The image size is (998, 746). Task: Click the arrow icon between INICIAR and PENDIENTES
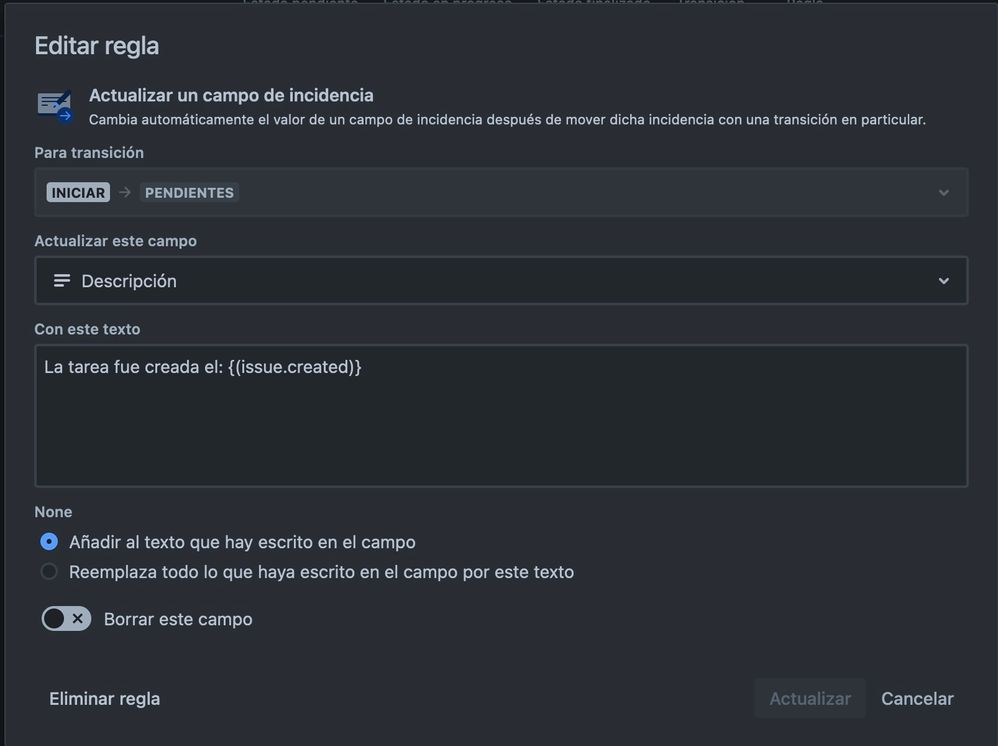(x=122, y=192)
